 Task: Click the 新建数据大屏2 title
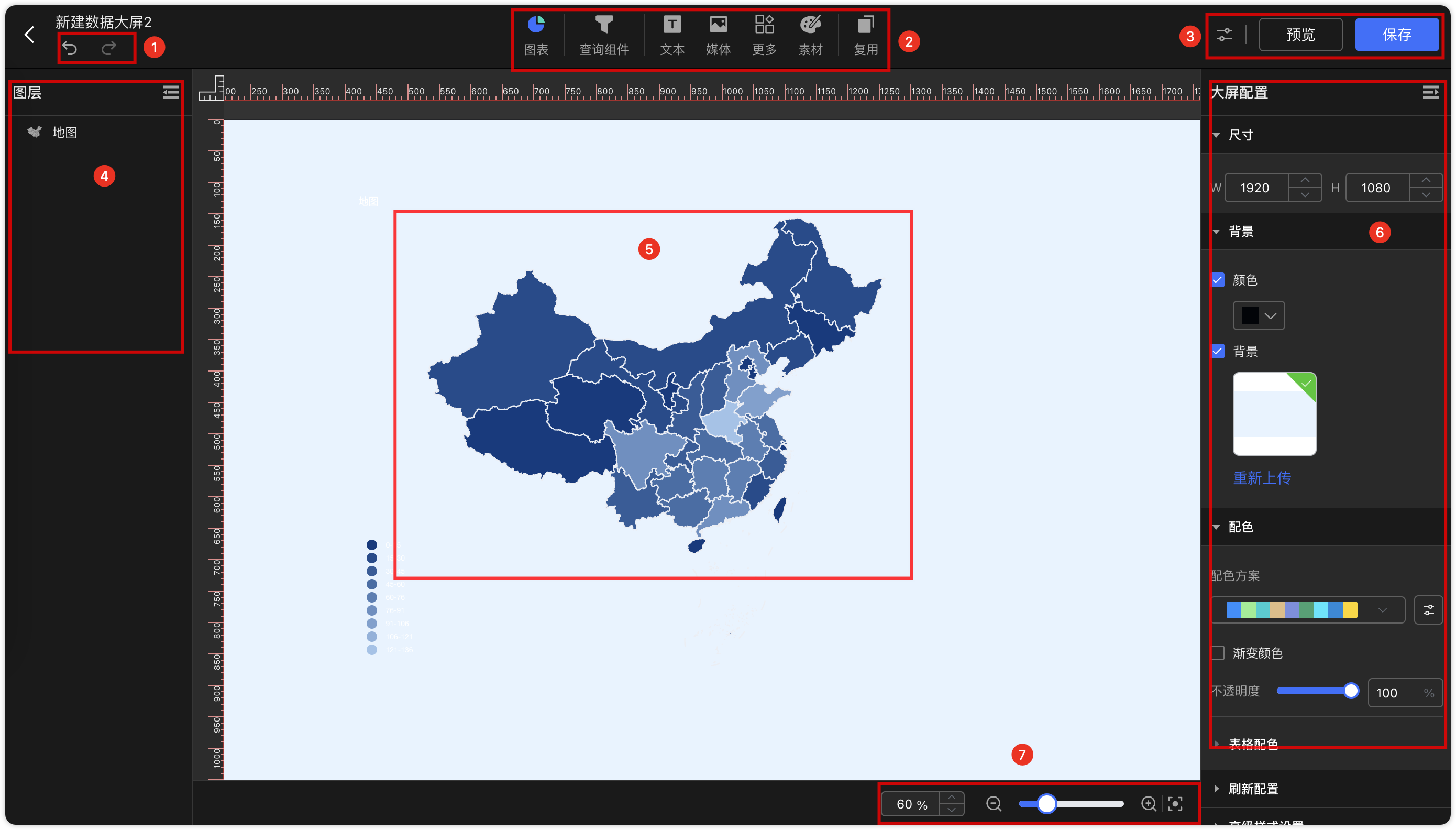(x=103, y=22)
